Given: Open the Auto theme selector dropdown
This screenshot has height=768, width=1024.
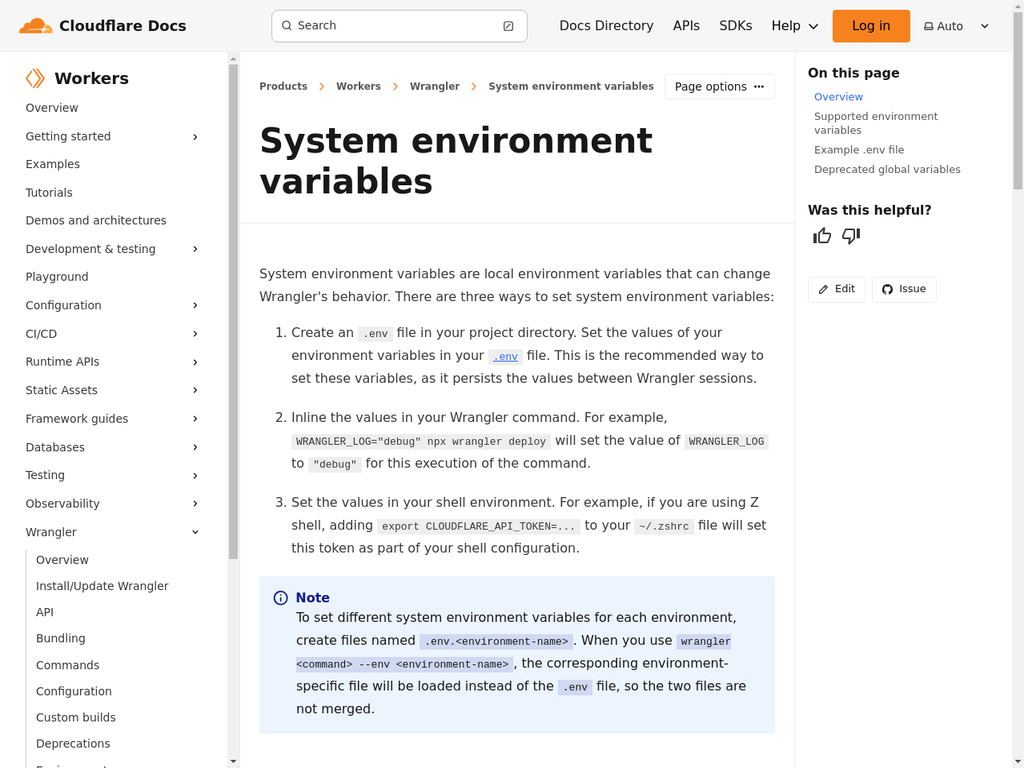Looking at the screenshot, I should point(957,26).
